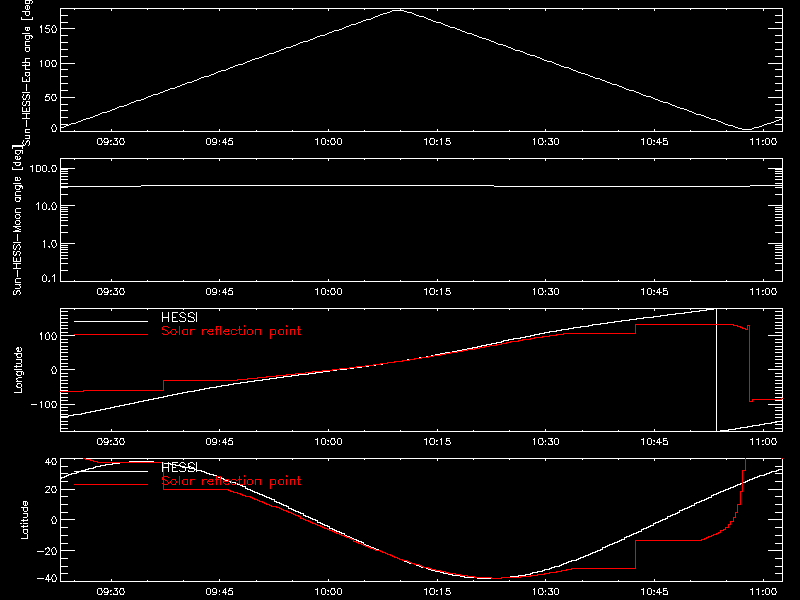This screenshot has height=600, width=800.
Task: Choose 09:30 label under Longitude plot
Action: 111,442
